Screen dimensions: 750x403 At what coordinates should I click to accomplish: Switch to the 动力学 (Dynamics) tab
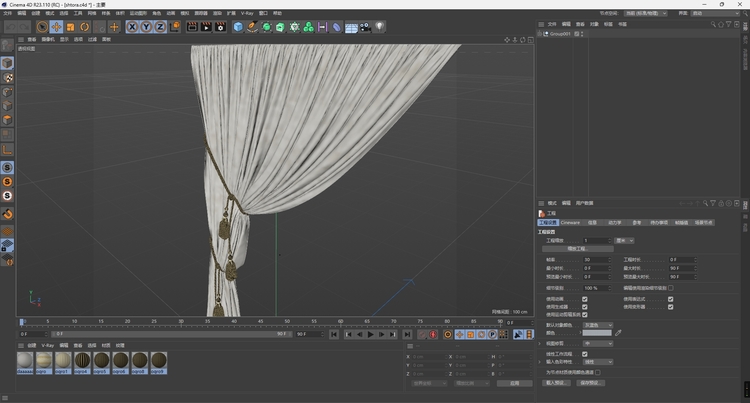pyautogui.click(x=615, y=223)
